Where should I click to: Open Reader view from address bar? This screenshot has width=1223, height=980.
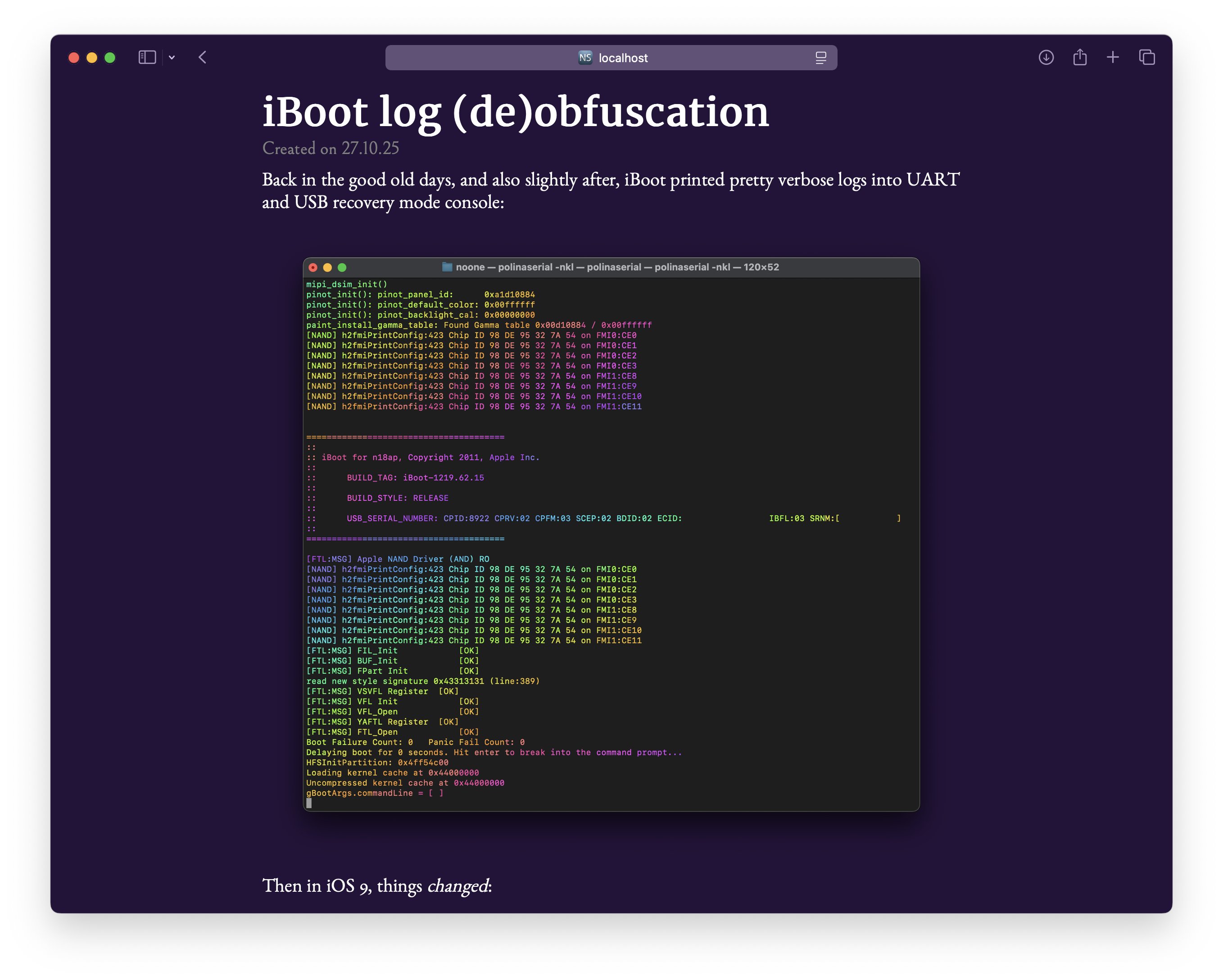(x=820, y=57)
